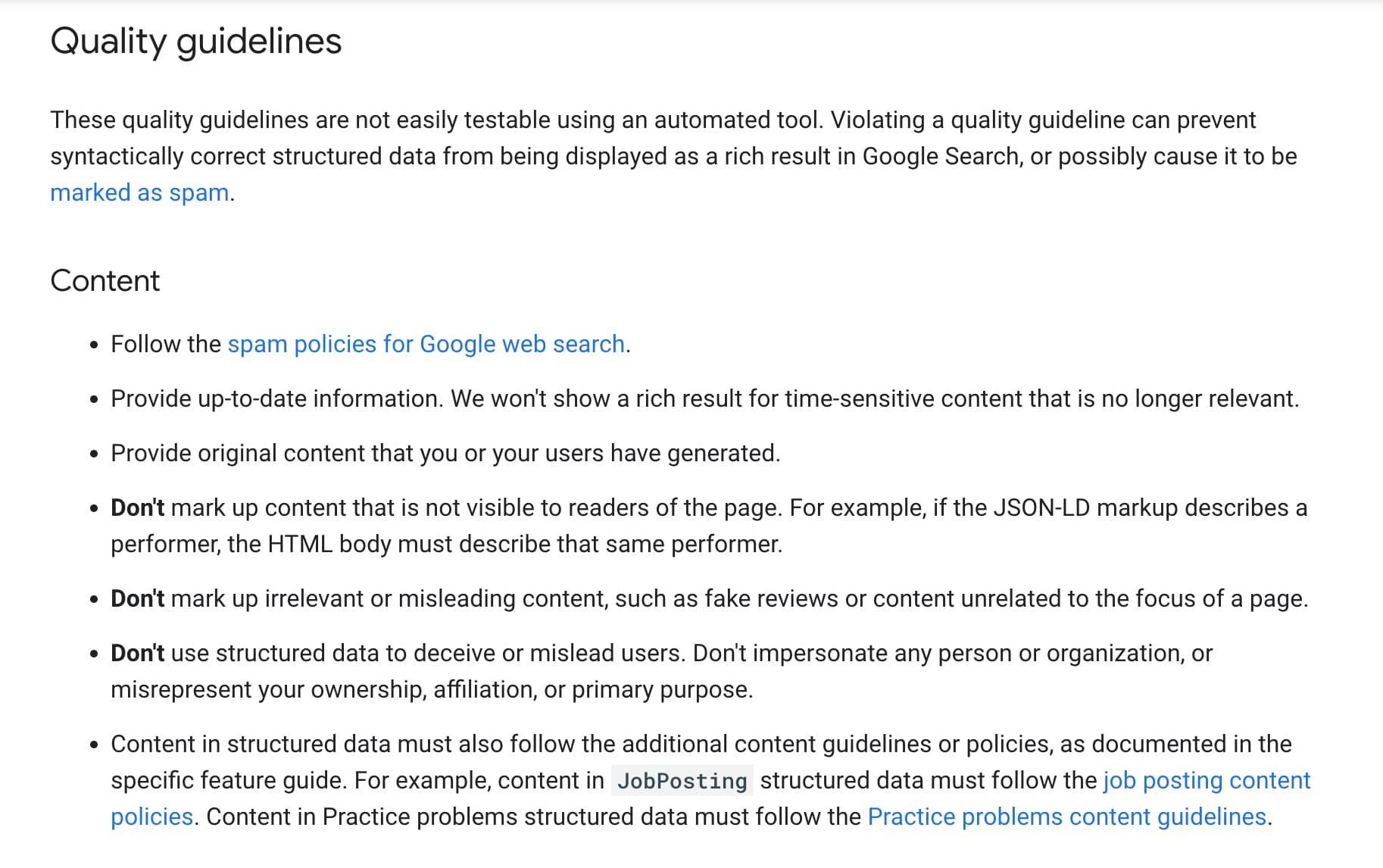Open "spam policies for Google web search" link
The width and height of the screenshot is (1383, 868).
pyautogui.click(x=426, y=344)
